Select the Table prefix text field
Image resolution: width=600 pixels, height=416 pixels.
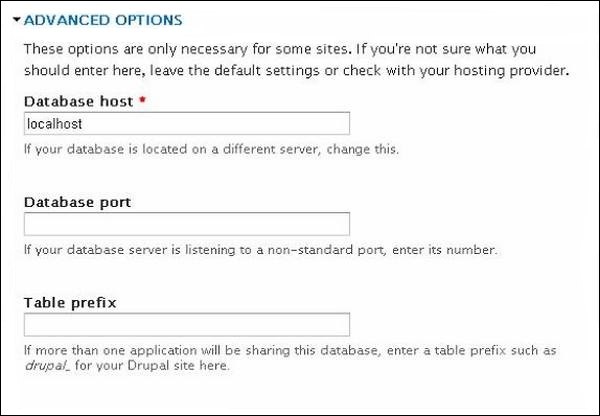click(186, 325)
